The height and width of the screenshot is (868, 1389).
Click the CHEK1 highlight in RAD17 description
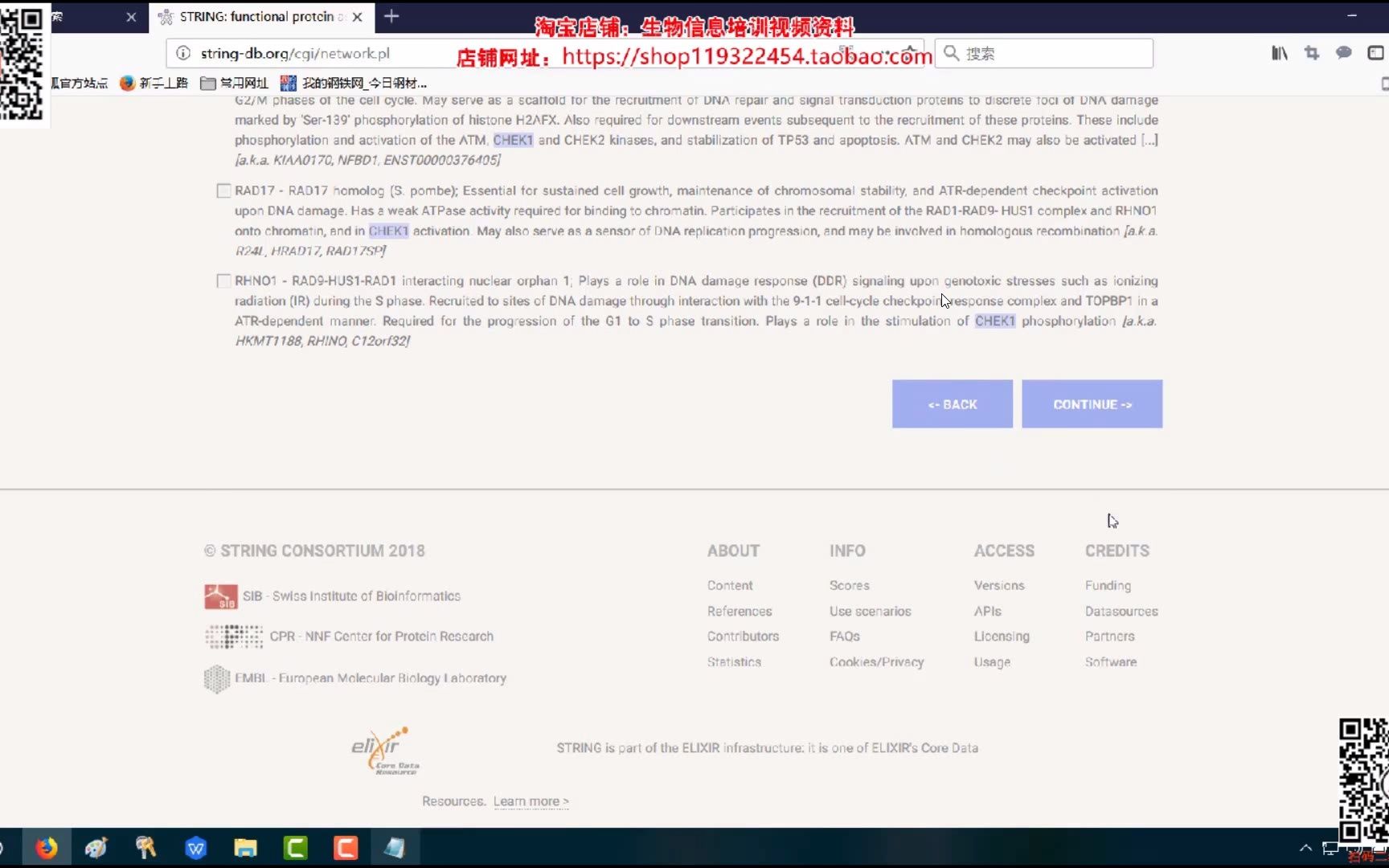click(389, 231)
